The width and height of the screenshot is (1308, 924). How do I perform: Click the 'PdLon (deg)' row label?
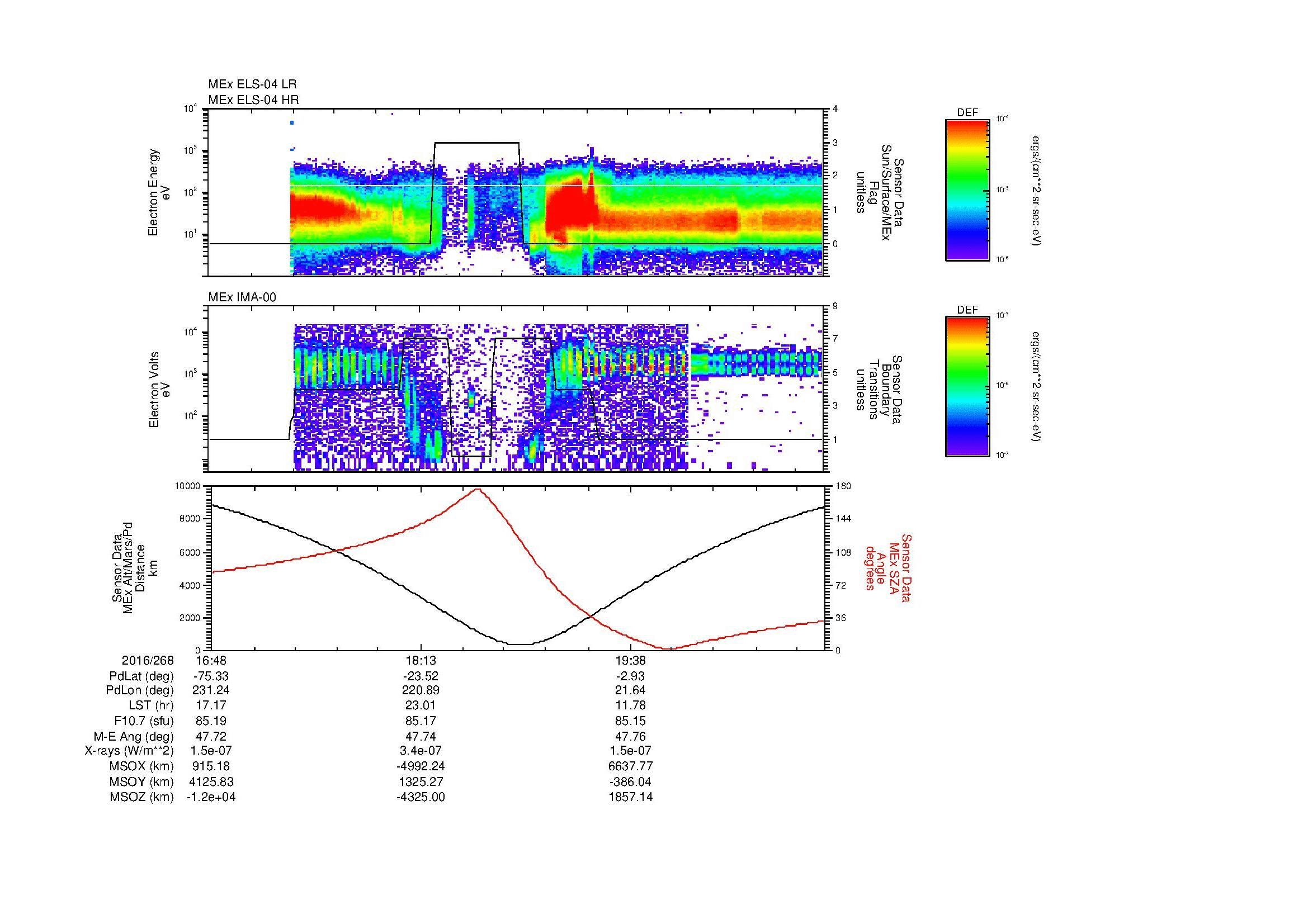click(140, 690)
